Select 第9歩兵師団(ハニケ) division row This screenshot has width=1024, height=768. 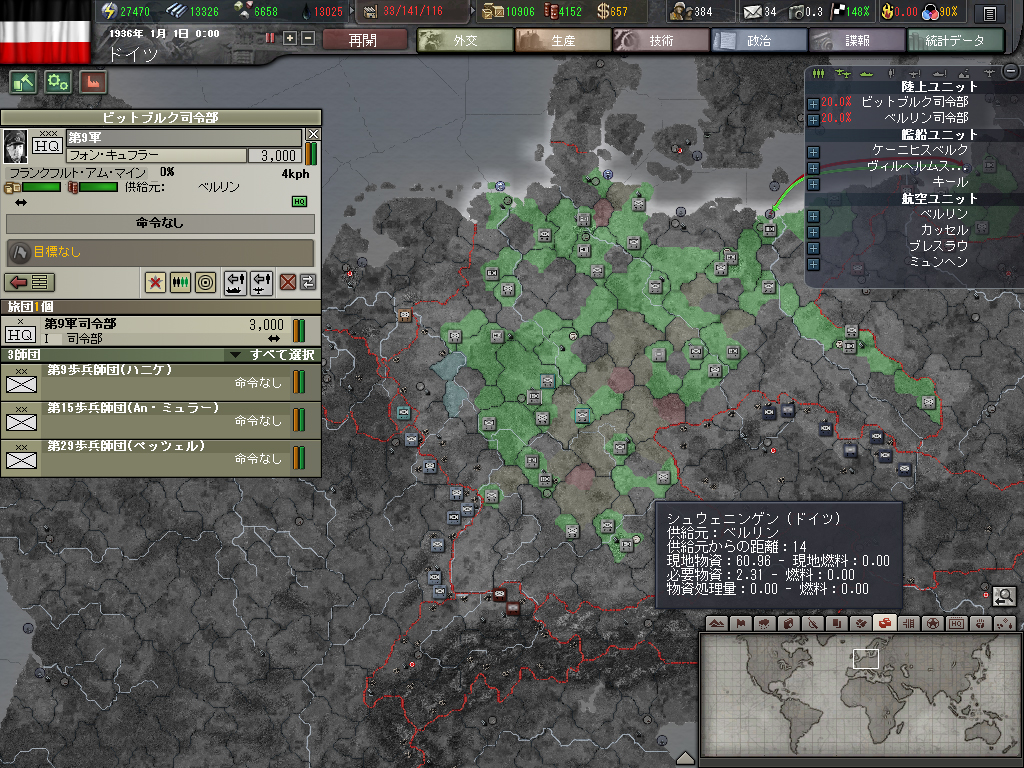[x=161, y=382]
